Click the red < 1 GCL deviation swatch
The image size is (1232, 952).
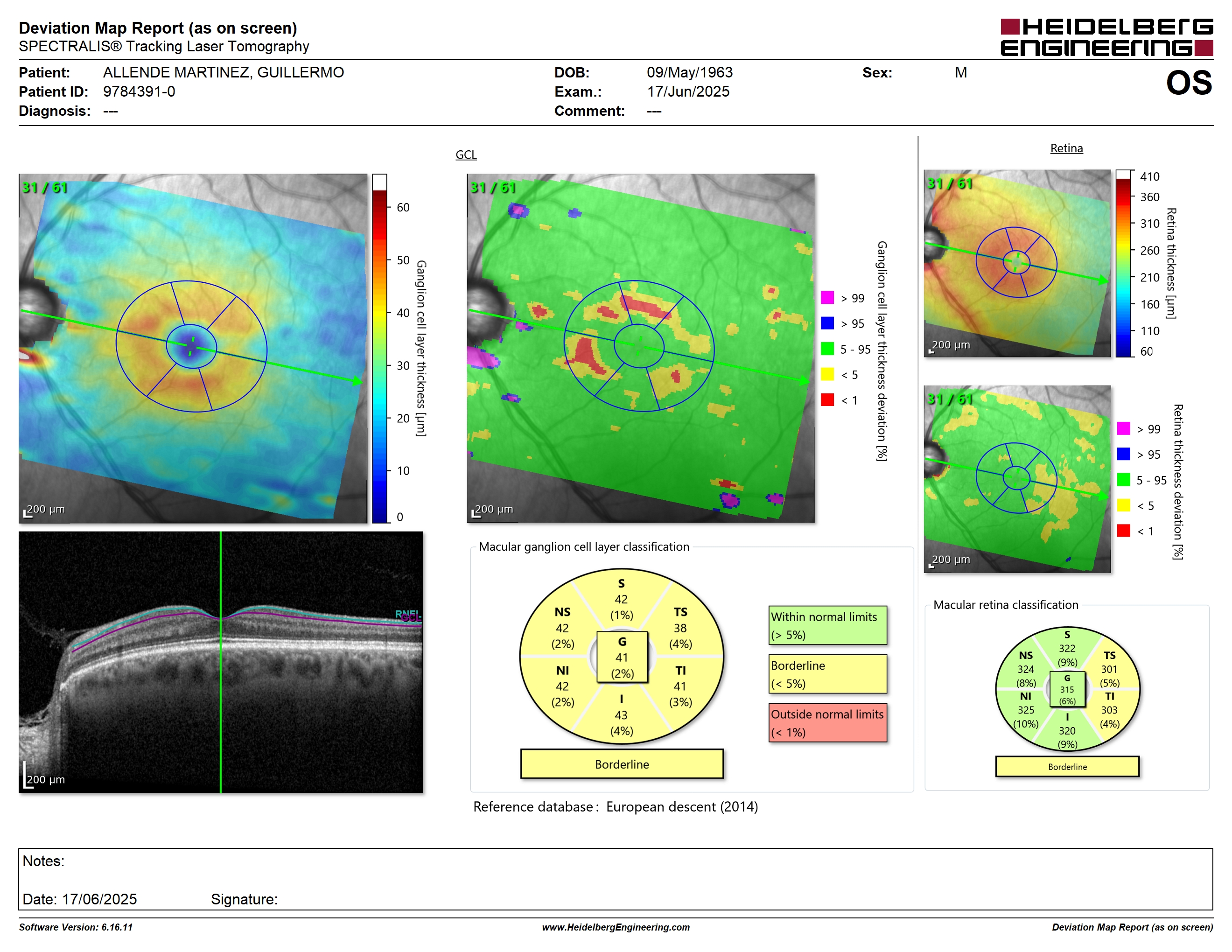click(x=827, y=400)
